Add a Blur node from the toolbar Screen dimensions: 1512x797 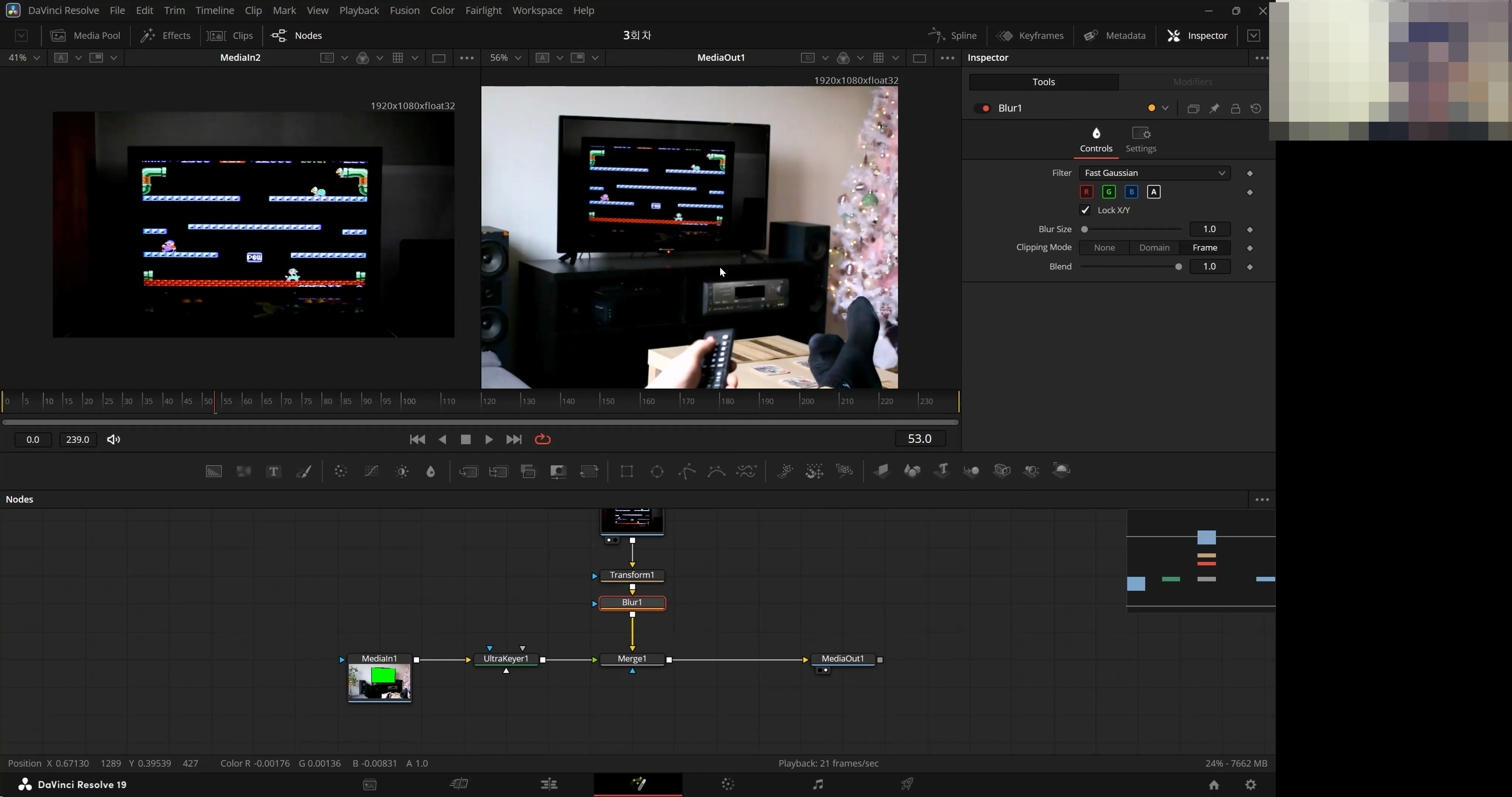coord(431,471)
